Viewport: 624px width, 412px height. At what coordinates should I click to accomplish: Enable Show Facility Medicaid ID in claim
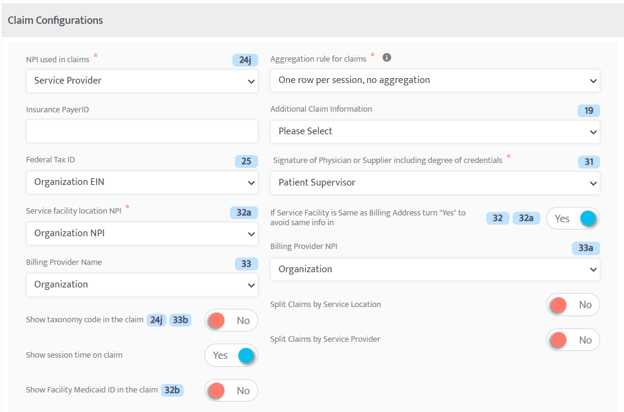231,391
